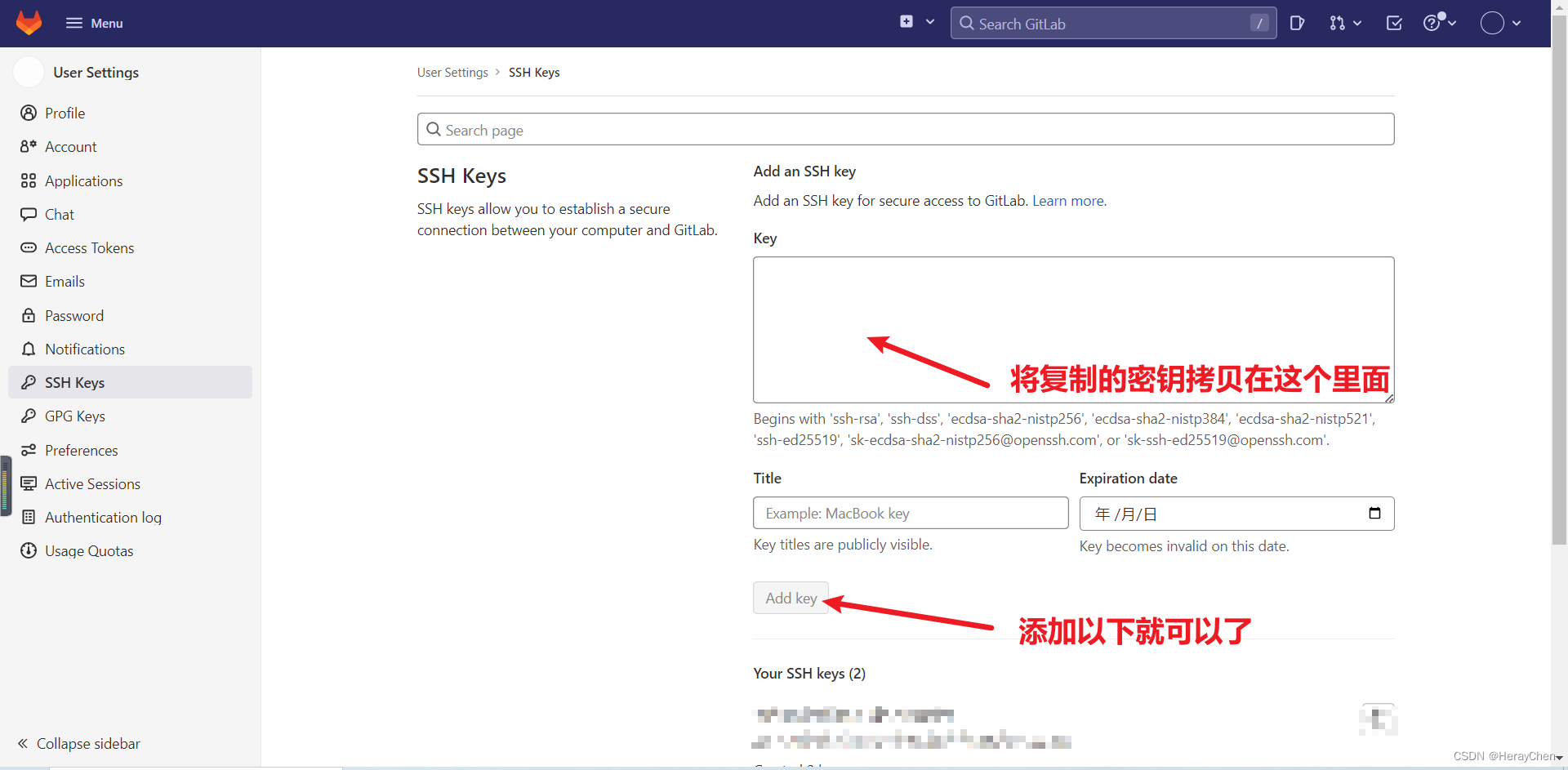Image resolution: width=1568 pixels, height=770 pixels.
Task: Go to GPG Keys settings
Action: [75, 416]
